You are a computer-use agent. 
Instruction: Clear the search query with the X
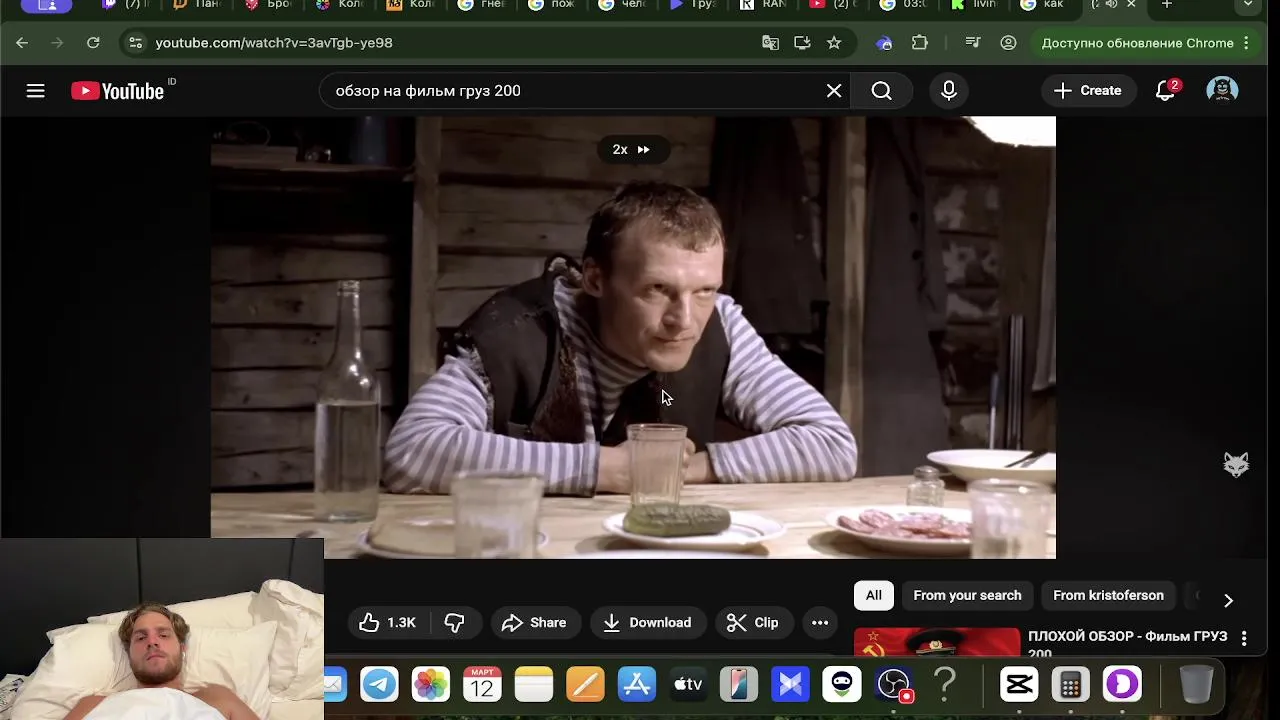tap(834, 91)
